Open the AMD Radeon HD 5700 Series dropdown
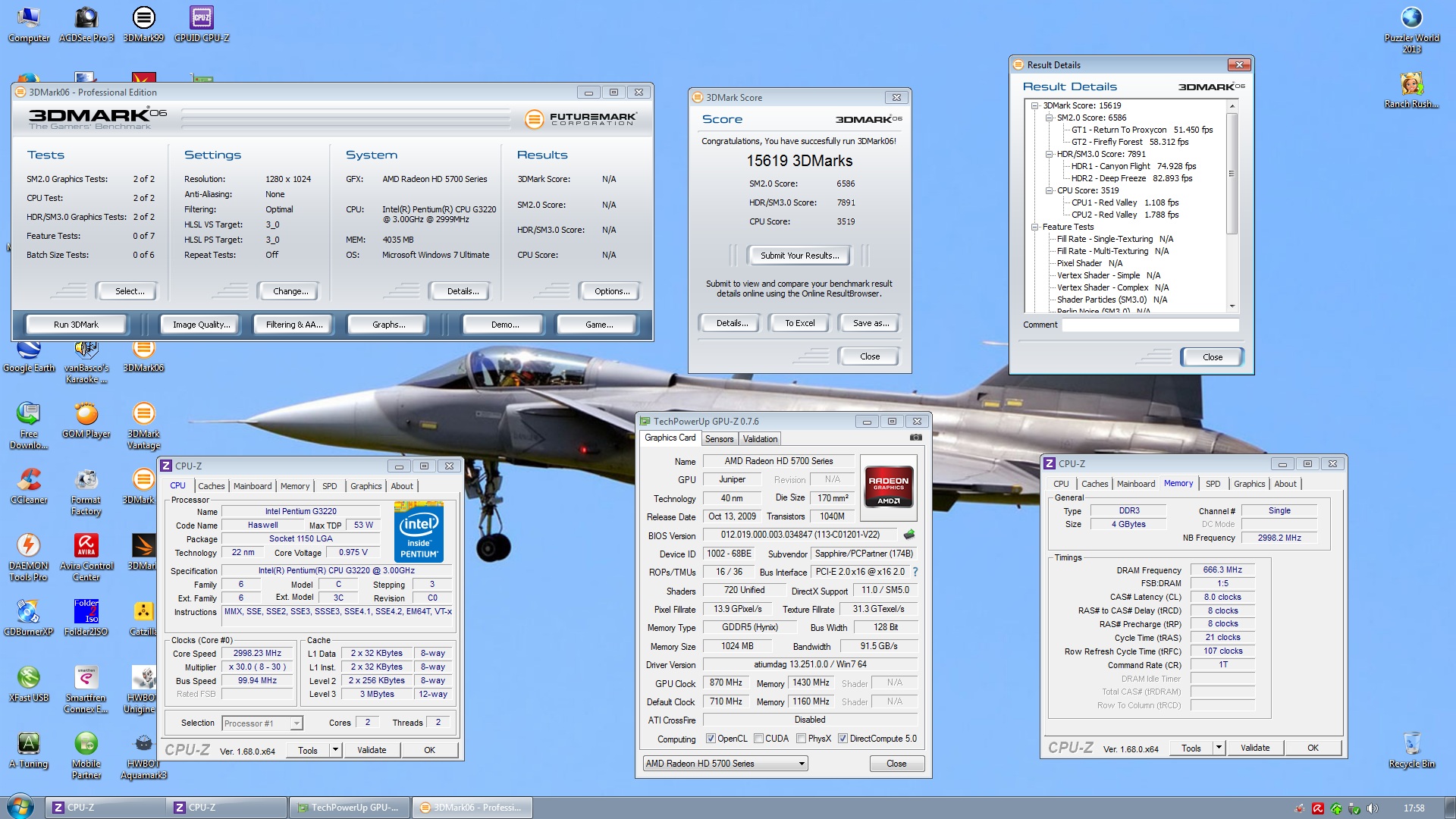 click(725, 764)
